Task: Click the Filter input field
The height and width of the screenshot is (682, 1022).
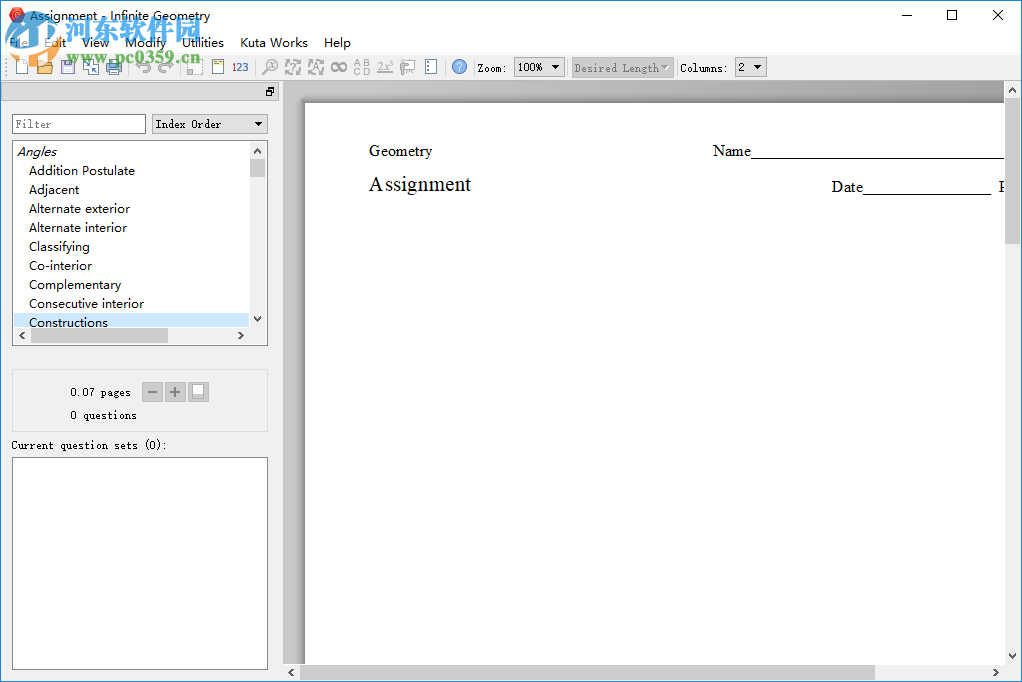Action: (79, 124)
